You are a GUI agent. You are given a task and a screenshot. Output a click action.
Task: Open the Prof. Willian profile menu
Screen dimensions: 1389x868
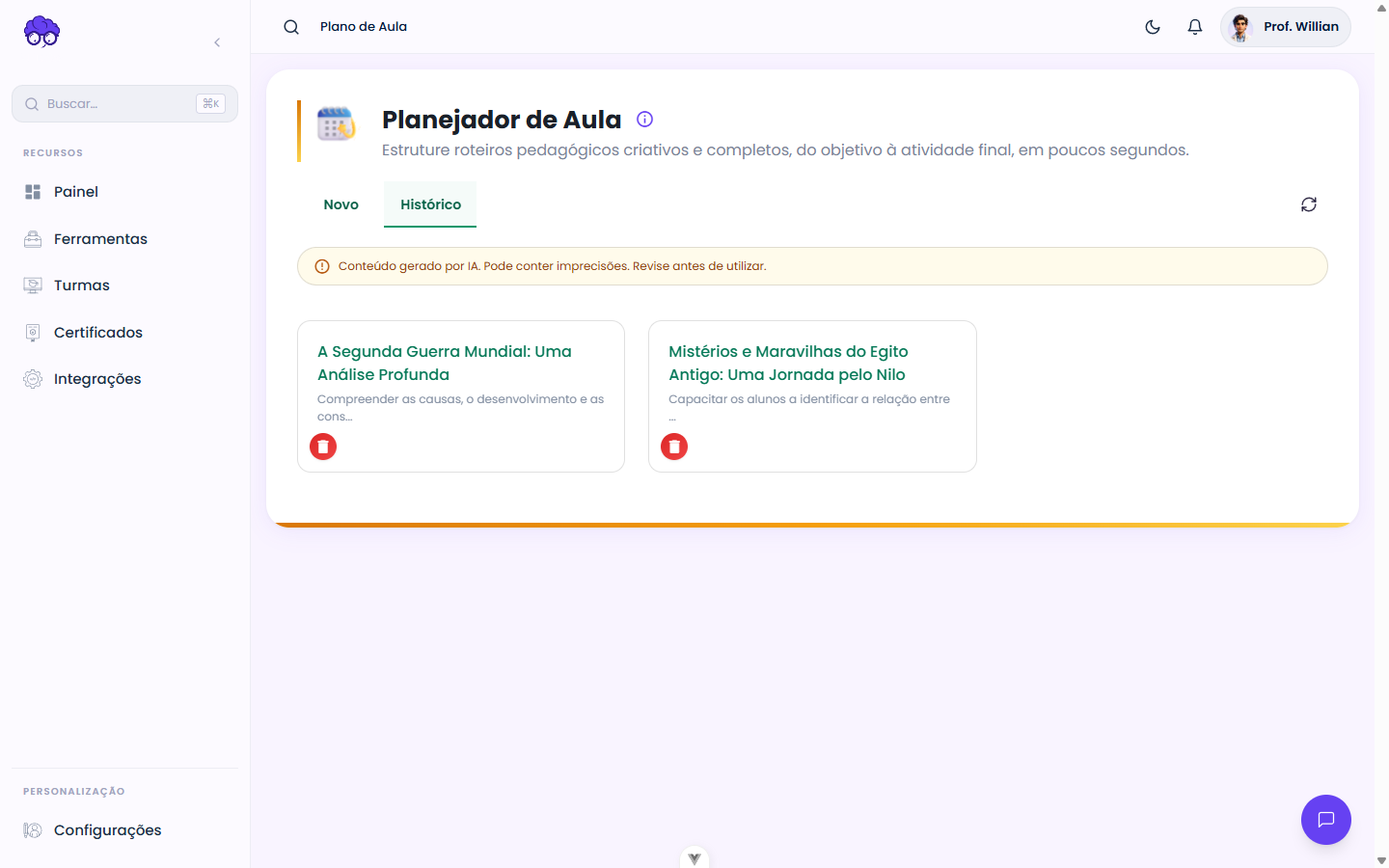click(x=1286, y=27)
